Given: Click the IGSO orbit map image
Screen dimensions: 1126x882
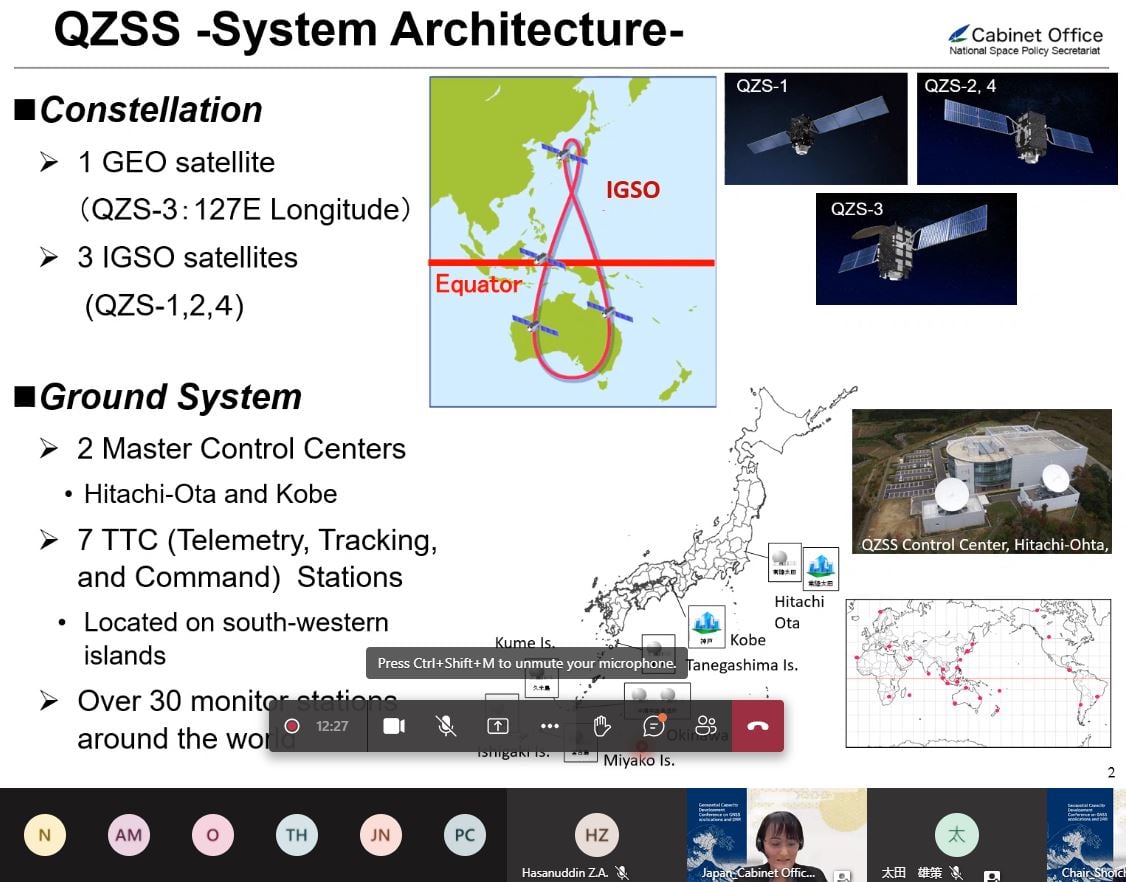Looking at the screenshot, I should tap(572, 242).
